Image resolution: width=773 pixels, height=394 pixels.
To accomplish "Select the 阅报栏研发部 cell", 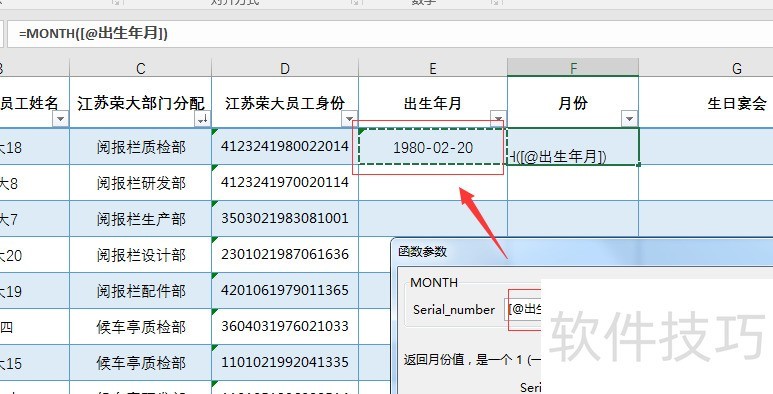I will [141, 183].
